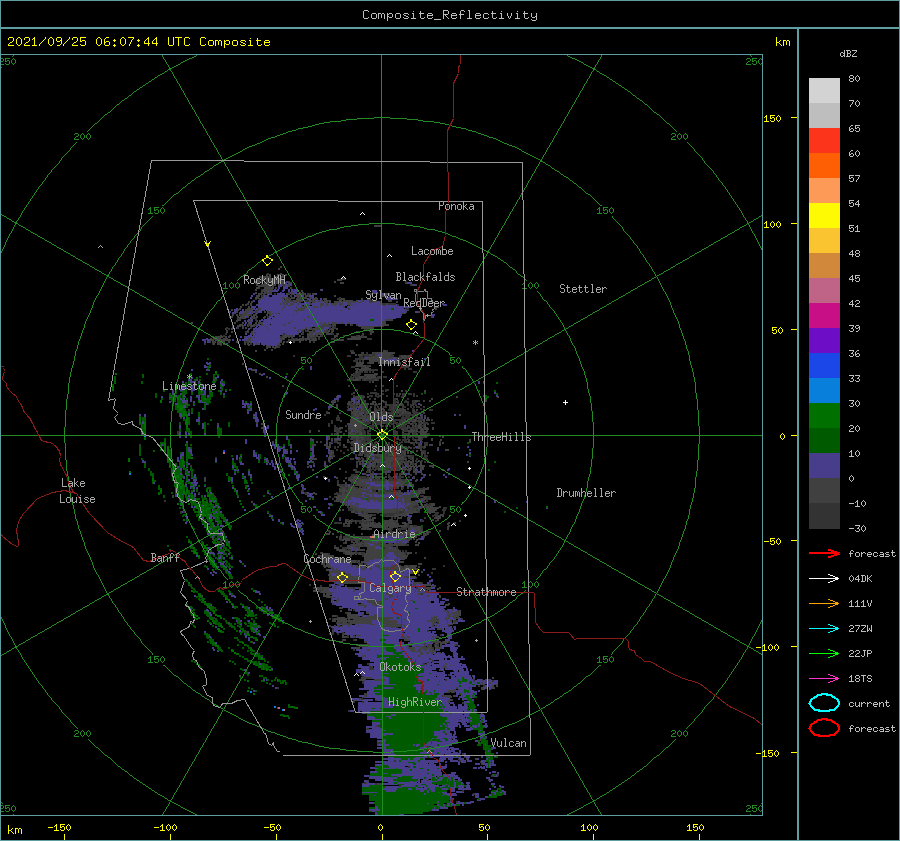
Task: Click the Lacombe city label
Action: 432,251
